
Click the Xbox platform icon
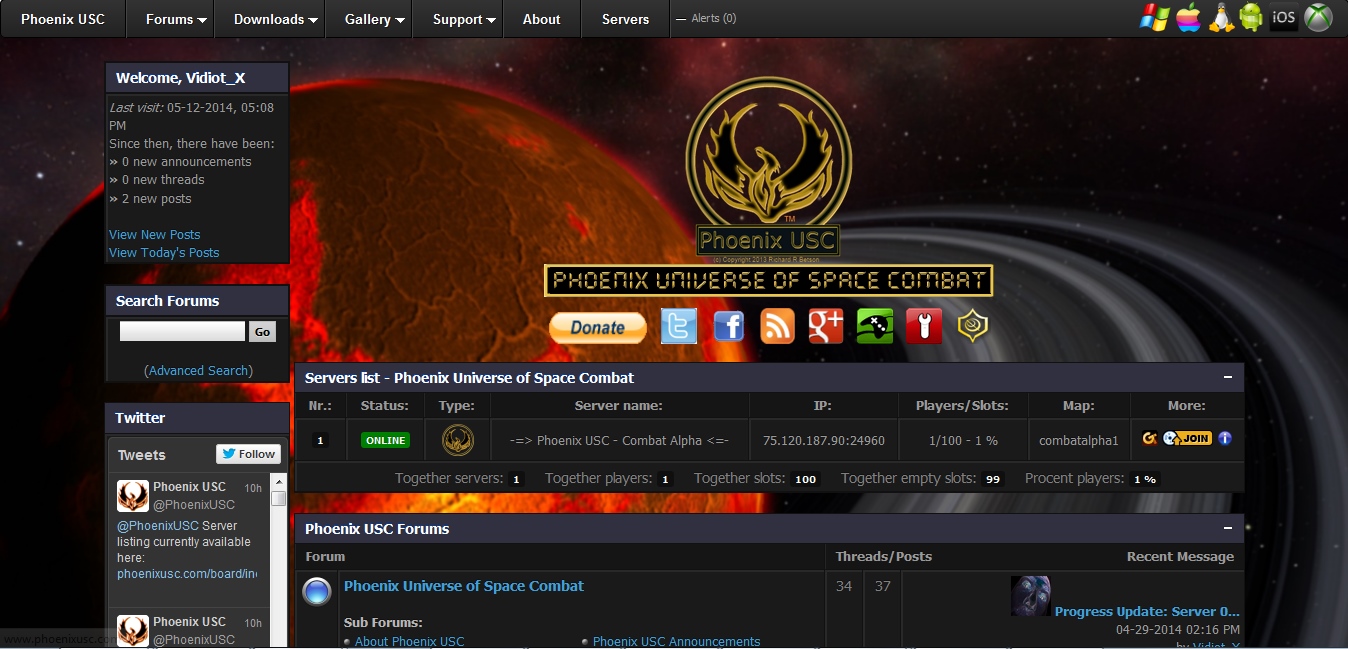coord(1318,17)
